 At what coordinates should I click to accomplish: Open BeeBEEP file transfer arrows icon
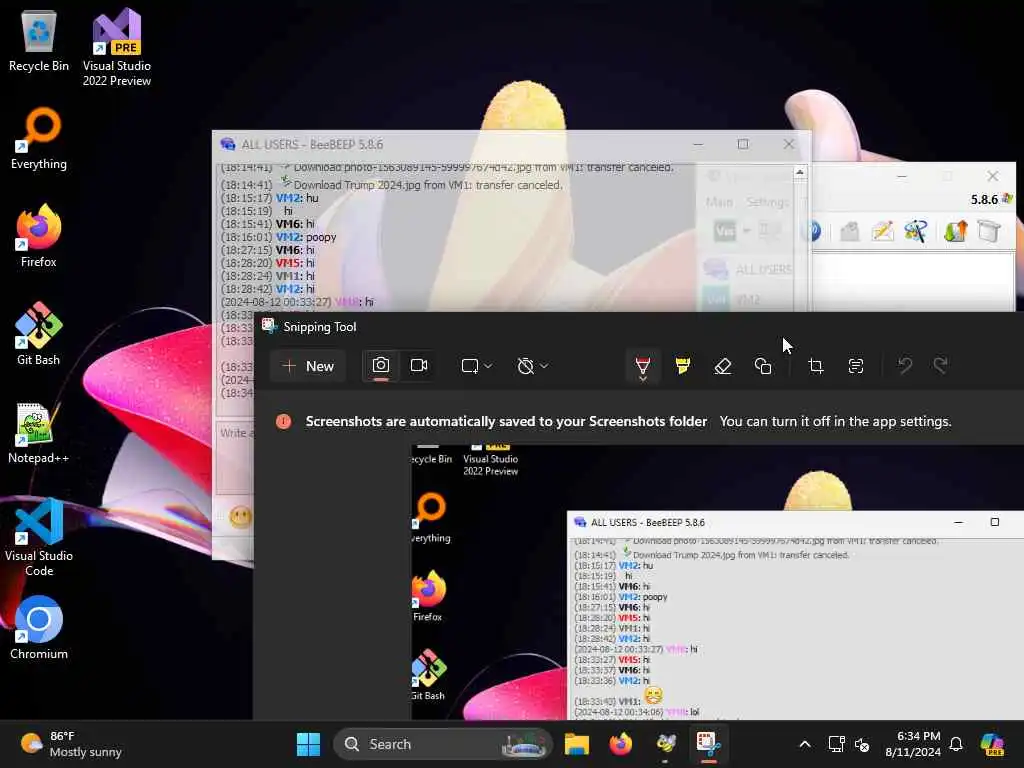[955, 231]
